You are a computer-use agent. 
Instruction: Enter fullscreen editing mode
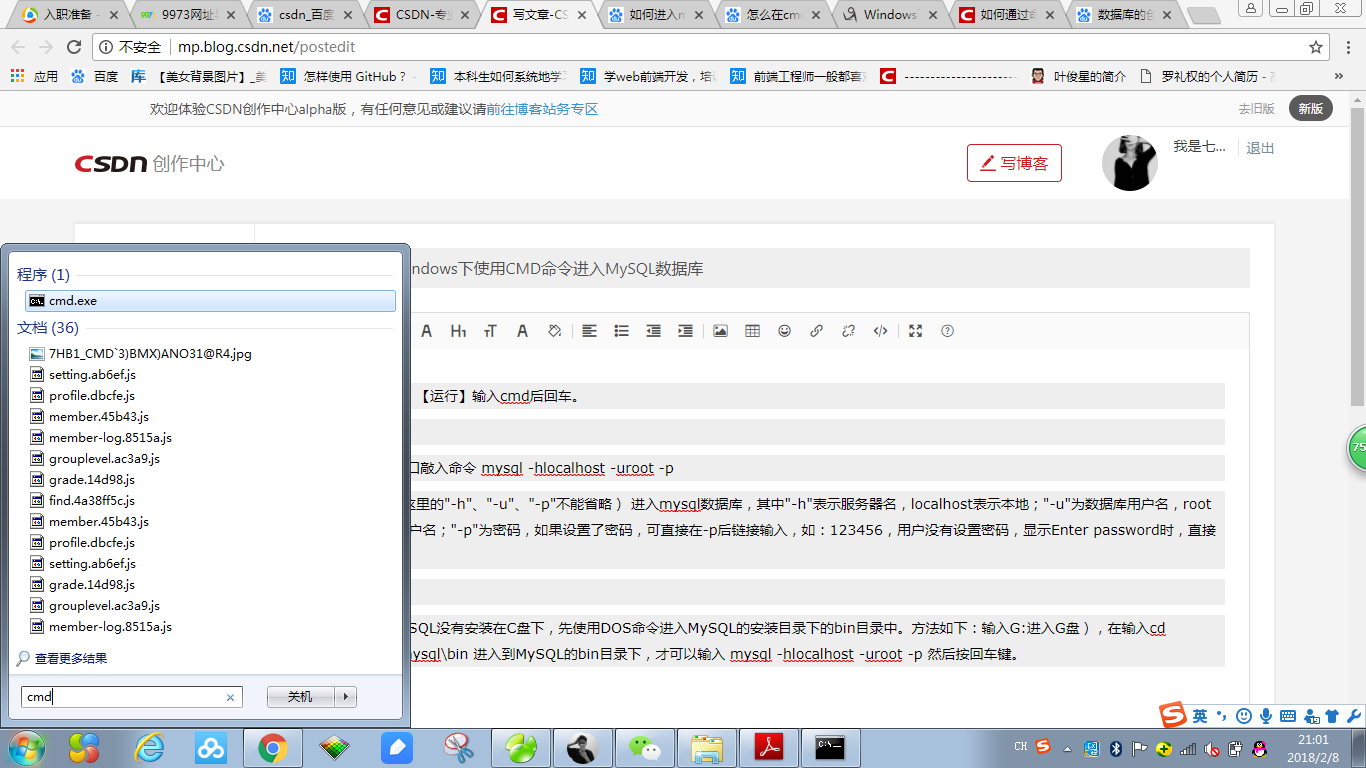point(915,331)
